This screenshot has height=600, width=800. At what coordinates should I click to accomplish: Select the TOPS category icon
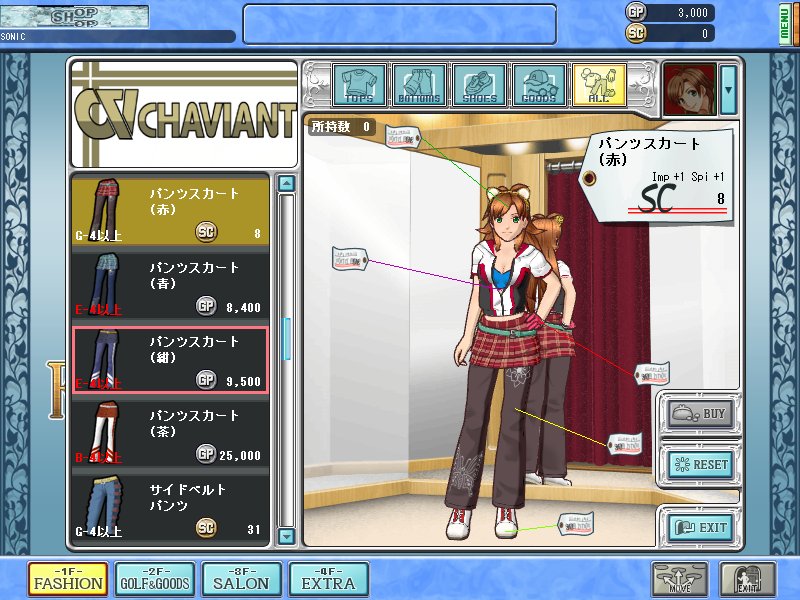[360, 85]
